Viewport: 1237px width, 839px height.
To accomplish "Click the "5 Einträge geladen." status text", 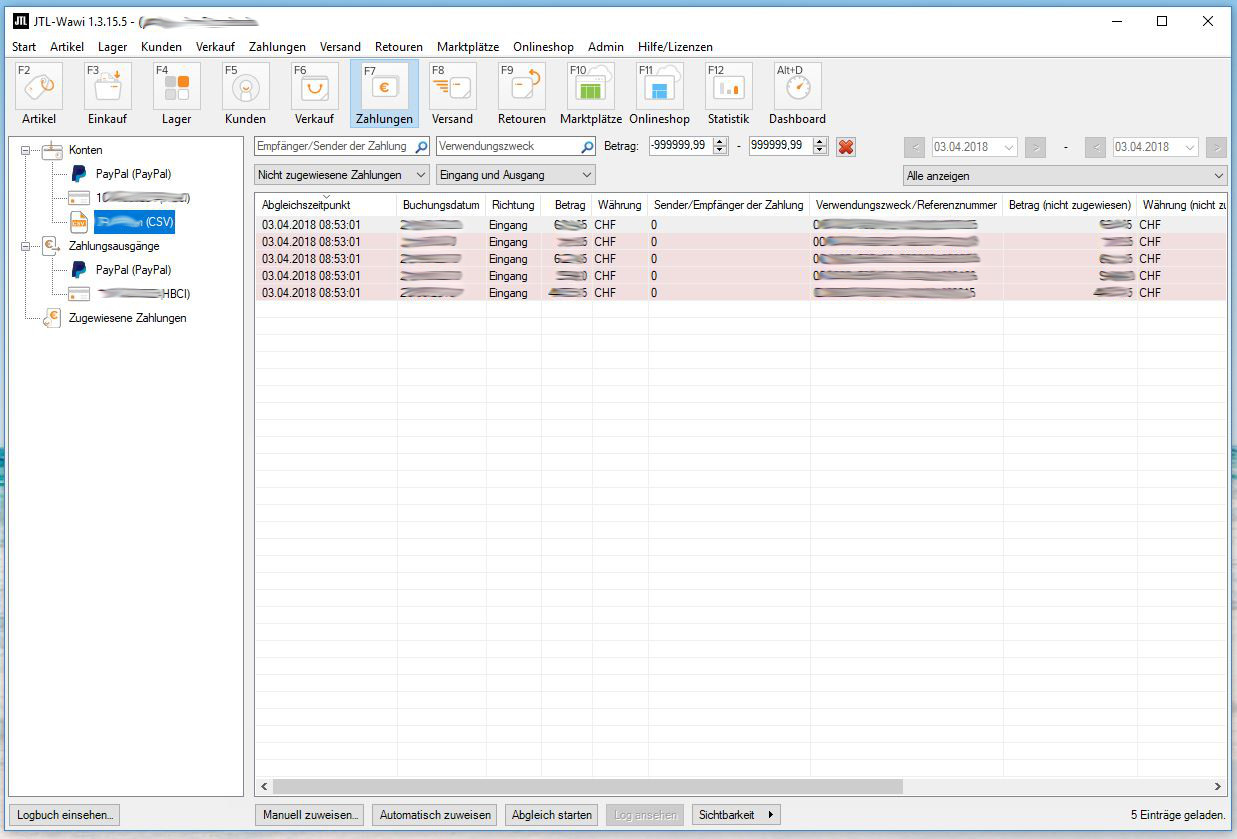I will (x=1178, y=815).
